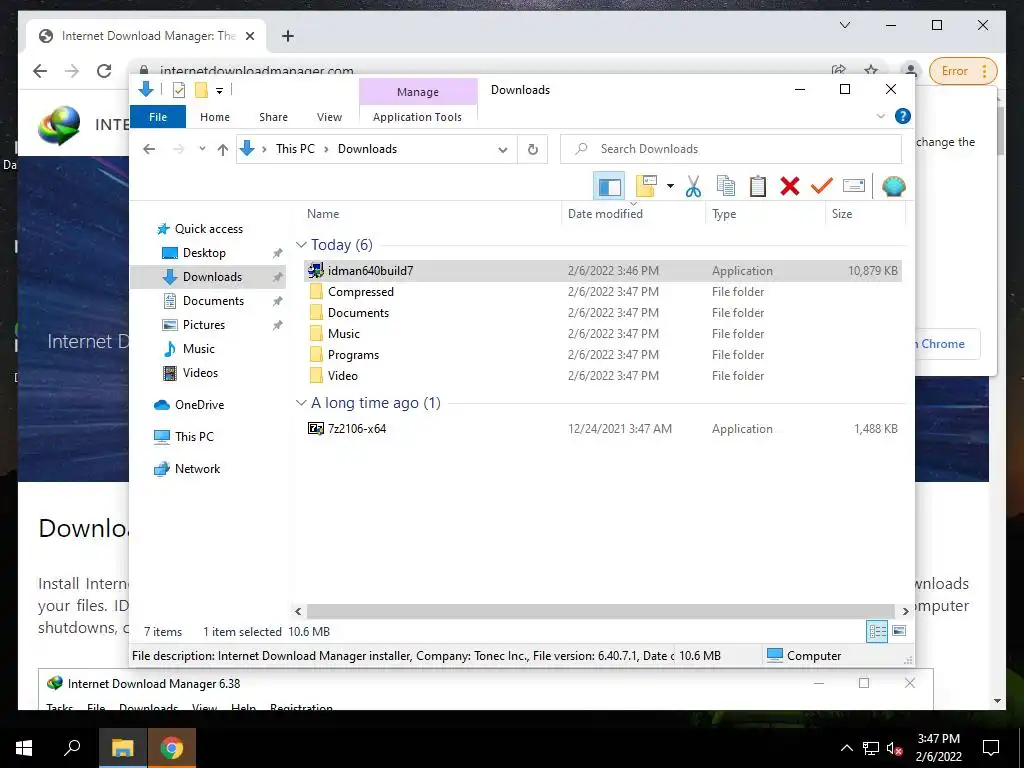Open a new Chrome tab
The width and height of the screenshot is (1024, 768).
point(287,37)
